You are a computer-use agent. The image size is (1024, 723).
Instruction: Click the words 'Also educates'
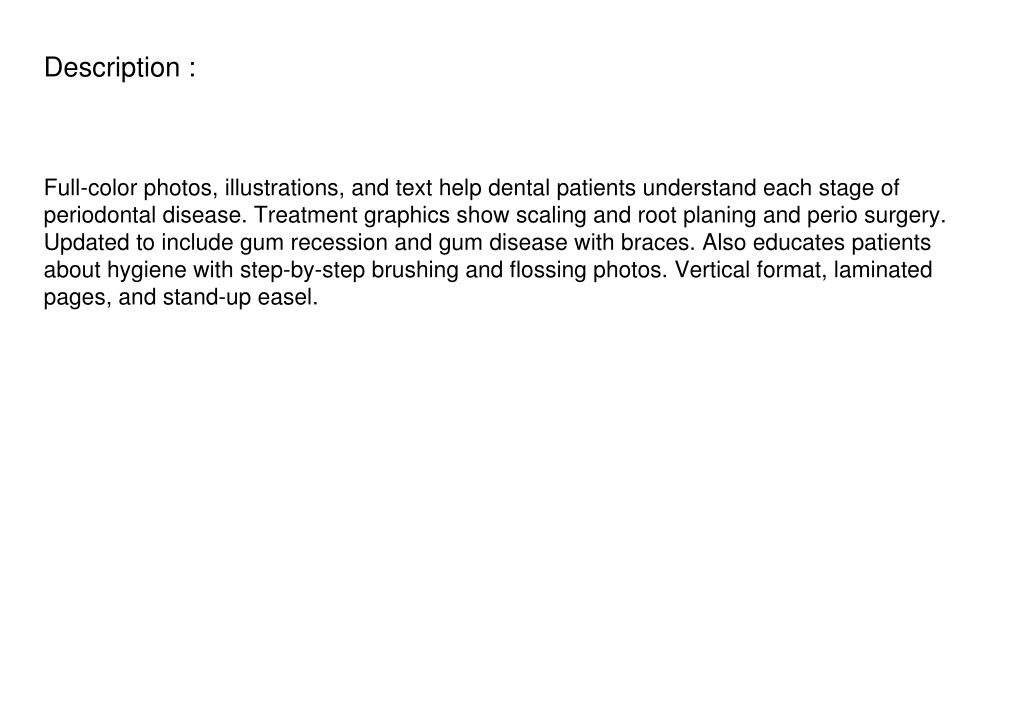(774, 243)
